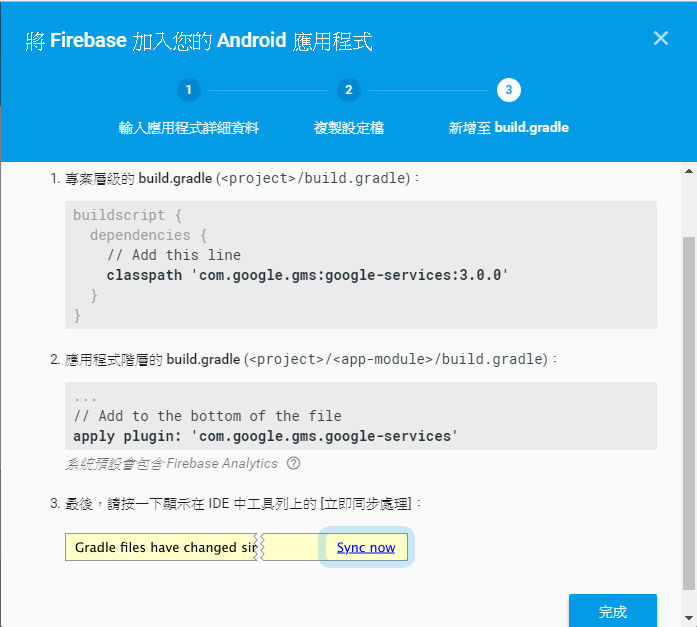The height and width of the screenshot is (627, 697).
Task: Click the project-level buildscript code block
Action: [361, 265]
